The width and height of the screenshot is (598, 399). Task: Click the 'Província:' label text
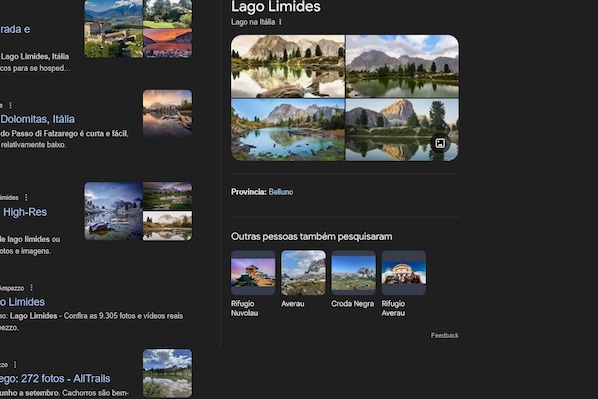[249, 192]
